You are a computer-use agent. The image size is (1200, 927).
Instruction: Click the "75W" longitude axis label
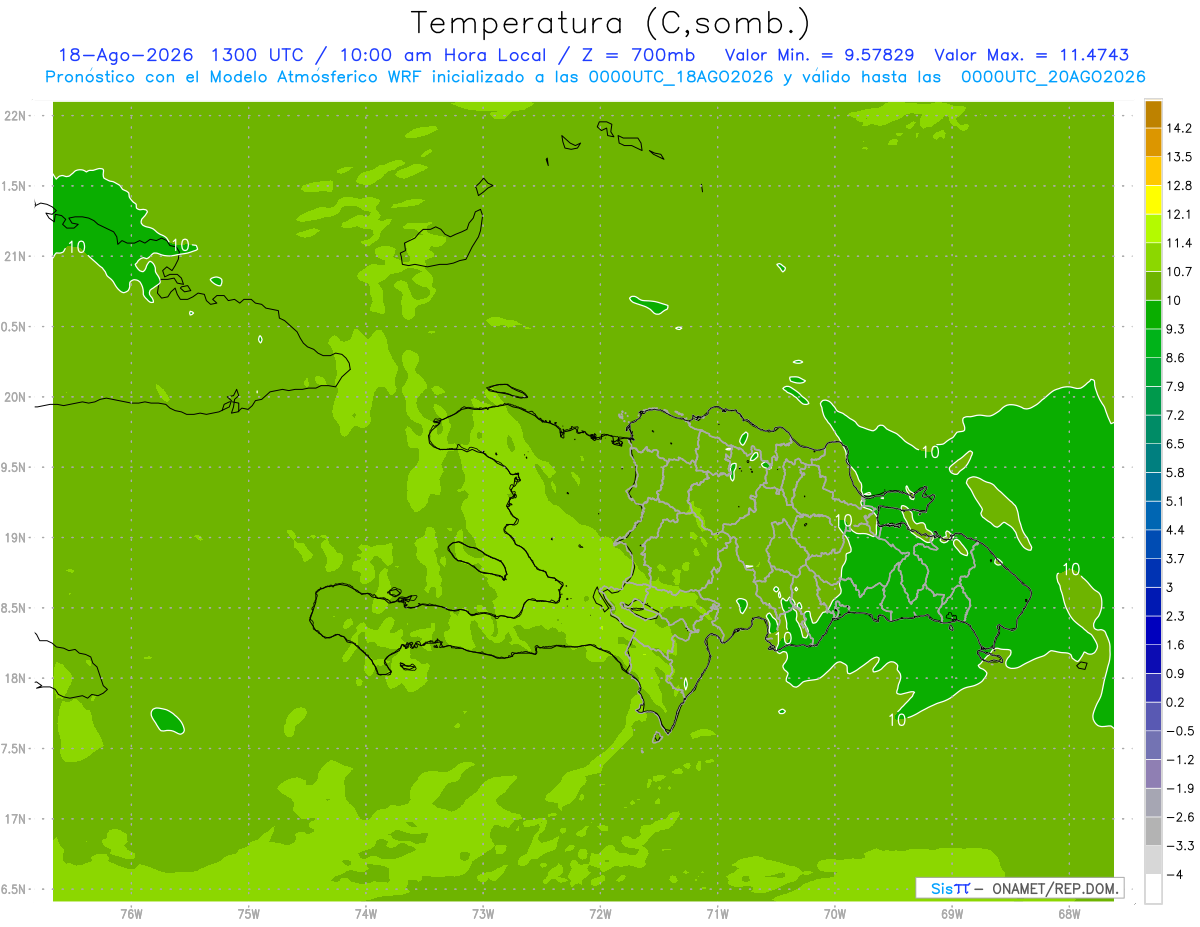coord(248,914)
